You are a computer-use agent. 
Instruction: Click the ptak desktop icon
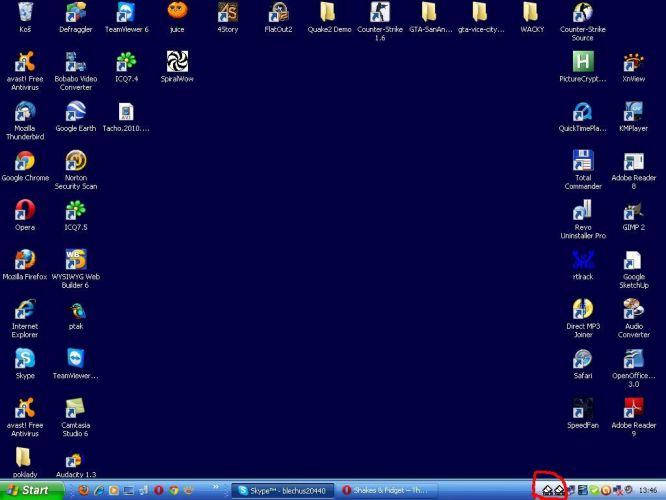point(76,314)
